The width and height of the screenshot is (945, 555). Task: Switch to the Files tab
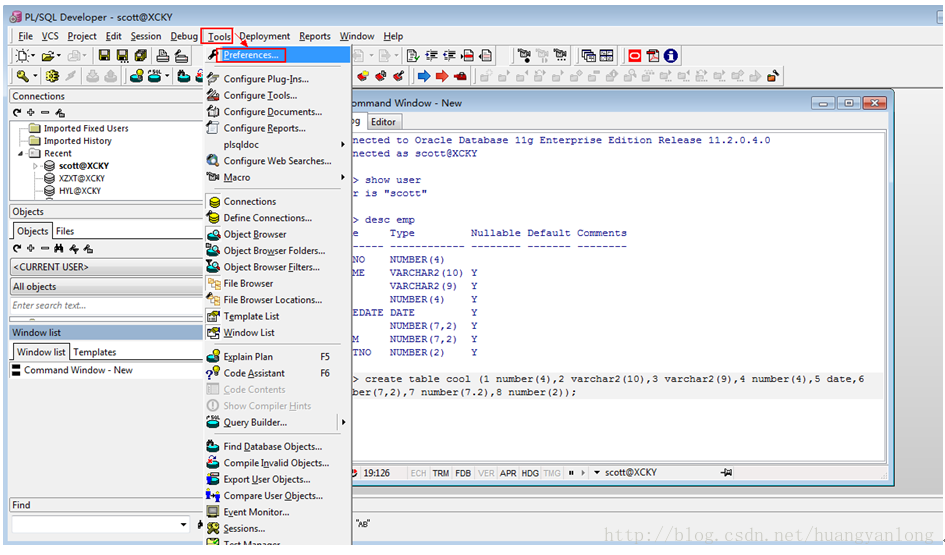pyautogui.click(x=65, y=231)
